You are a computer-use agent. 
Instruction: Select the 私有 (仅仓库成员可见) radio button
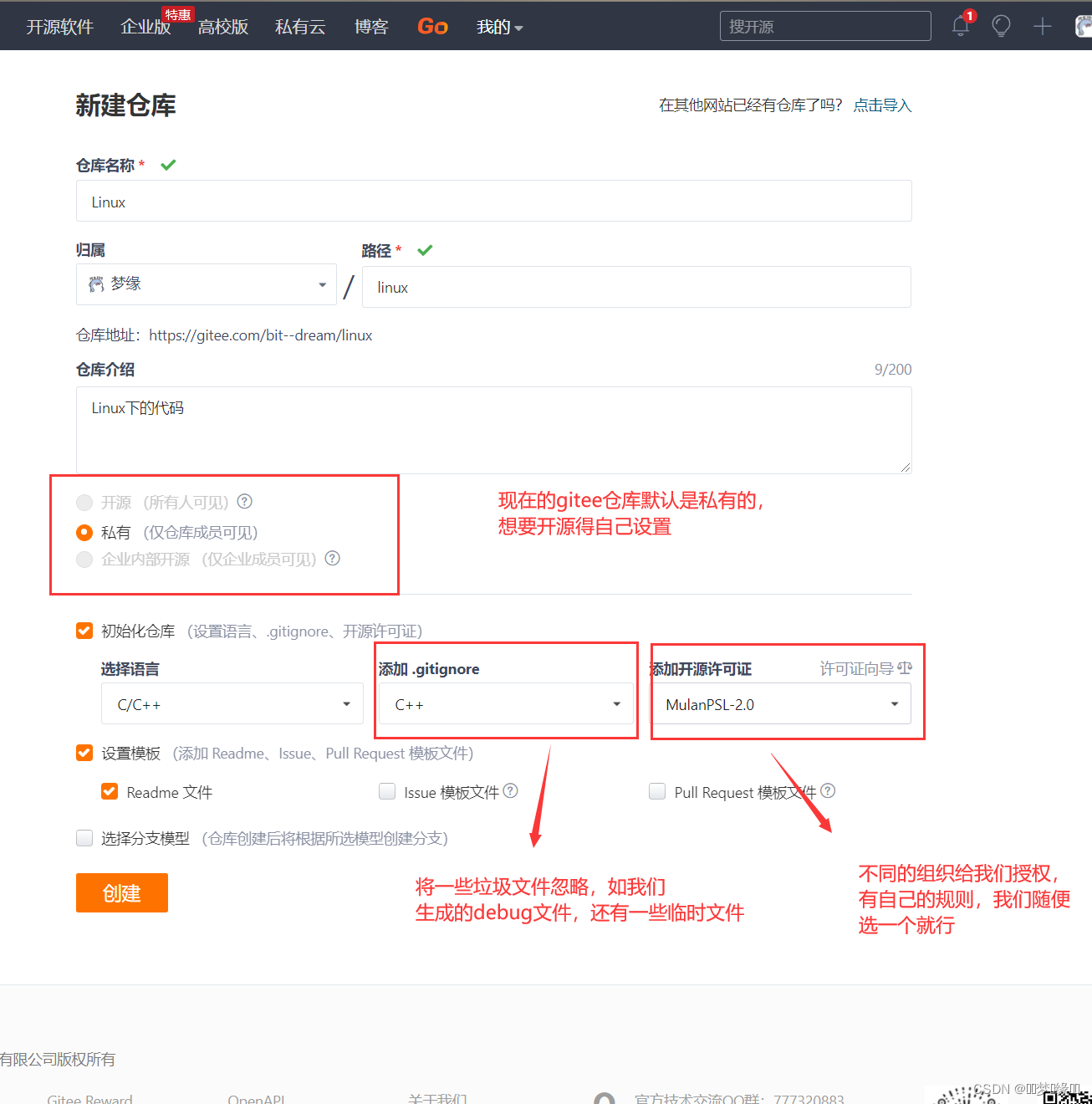point(84,533)
